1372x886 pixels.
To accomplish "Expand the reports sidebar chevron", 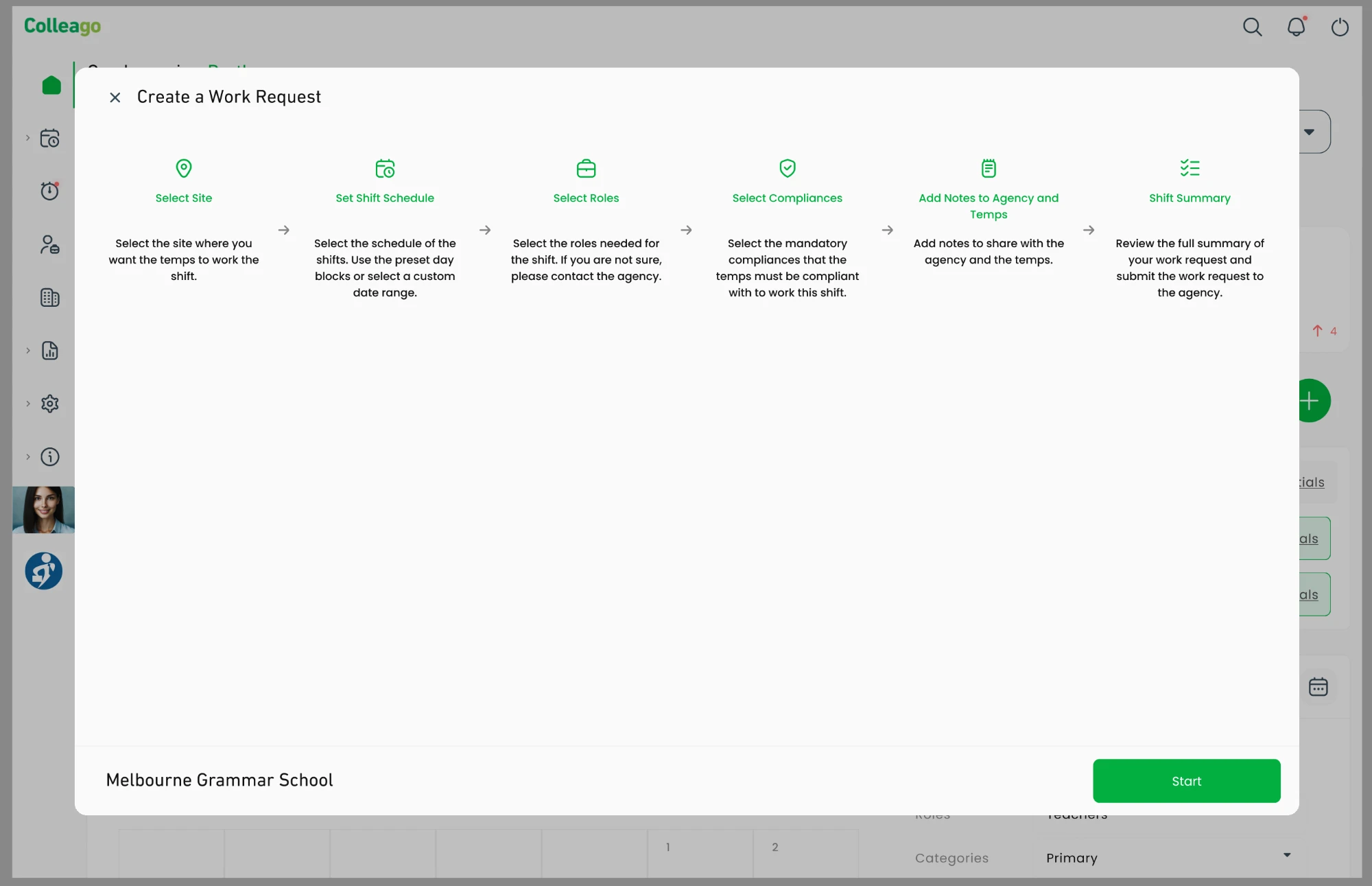I will click(28, 351).
